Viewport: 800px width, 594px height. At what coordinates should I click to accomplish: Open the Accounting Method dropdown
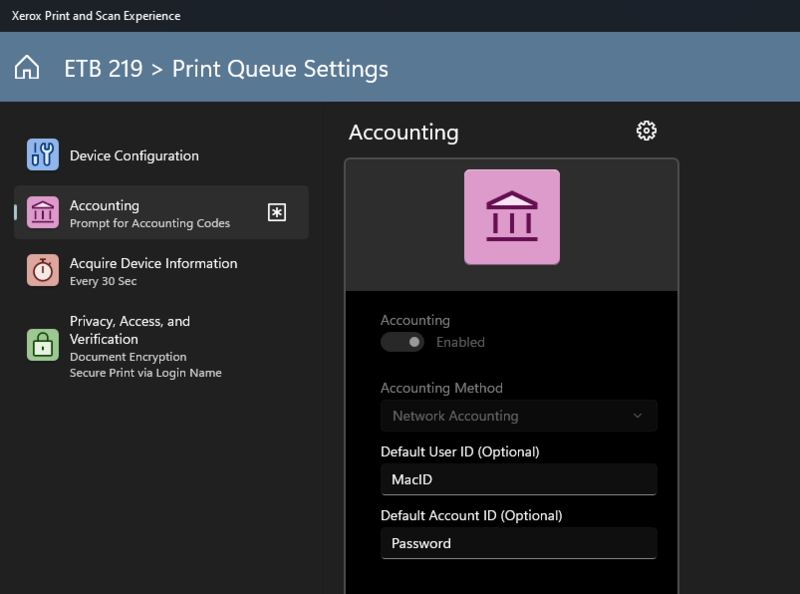518,416
